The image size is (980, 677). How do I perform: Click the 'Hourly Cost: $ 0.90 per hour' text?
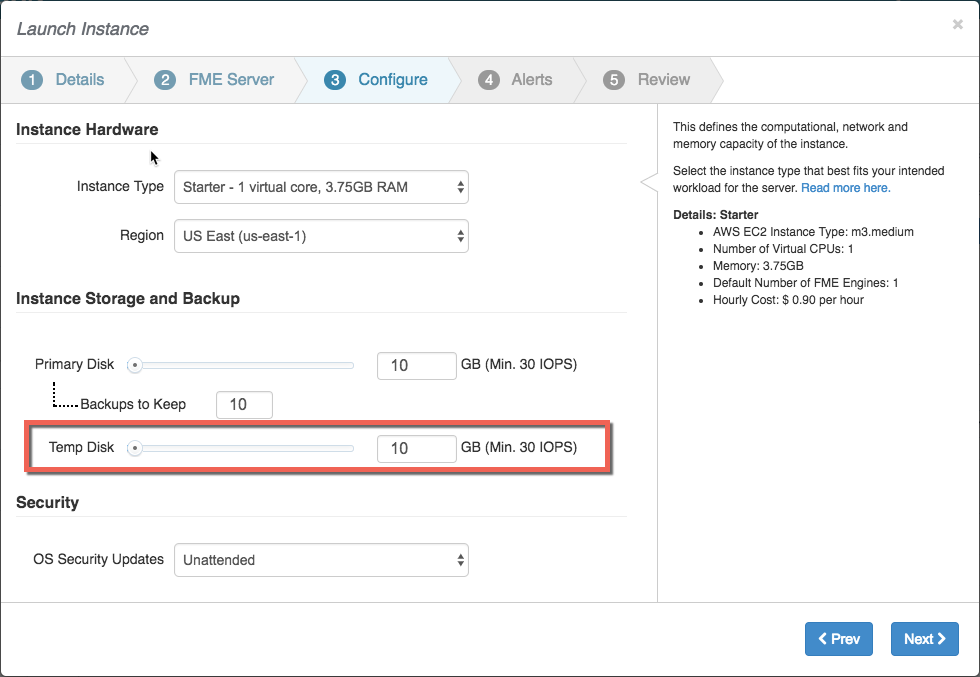click(x=788, y=300)
